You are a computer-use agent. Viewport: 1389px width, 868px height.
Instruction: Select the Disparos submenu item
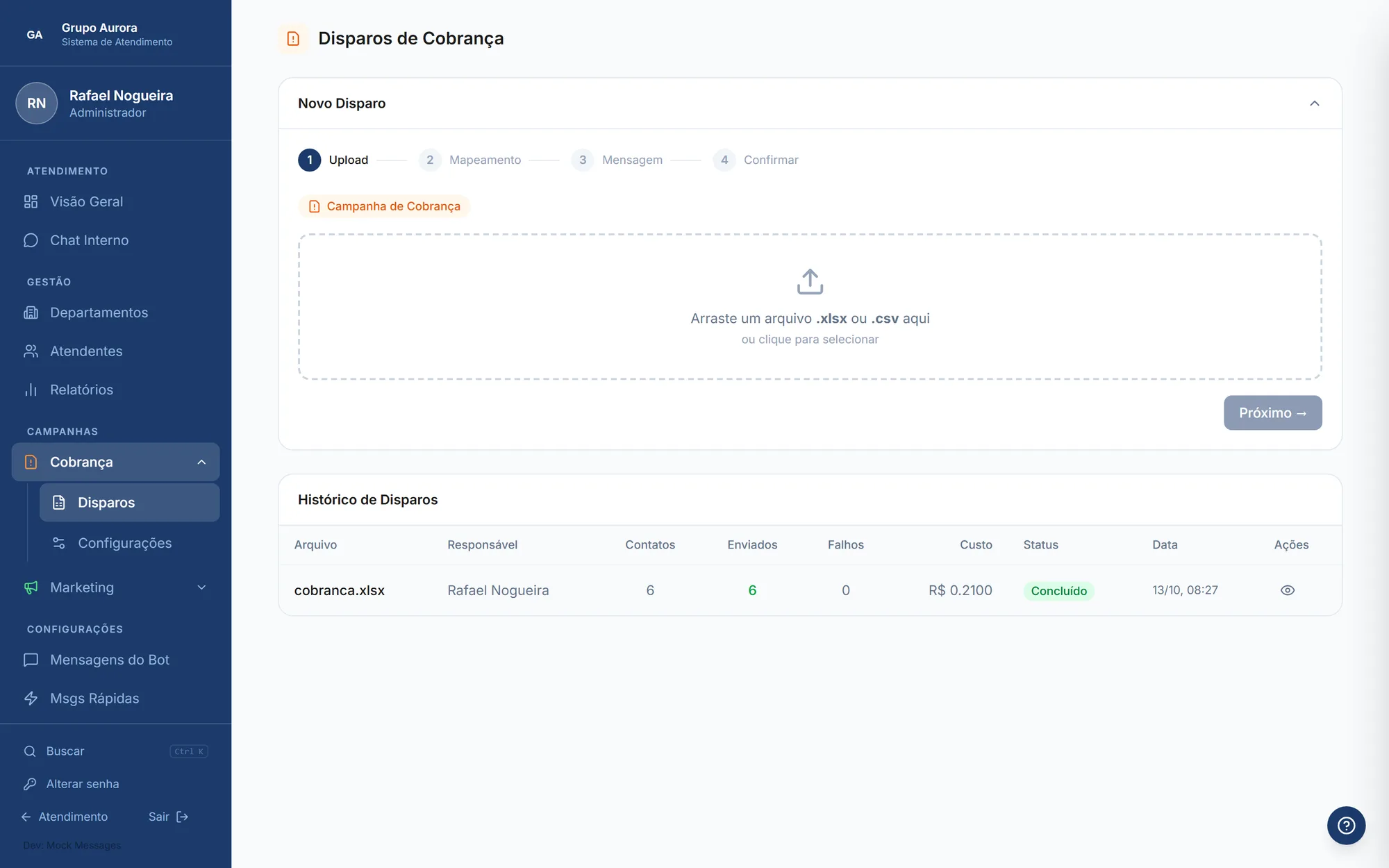[130, 503]
